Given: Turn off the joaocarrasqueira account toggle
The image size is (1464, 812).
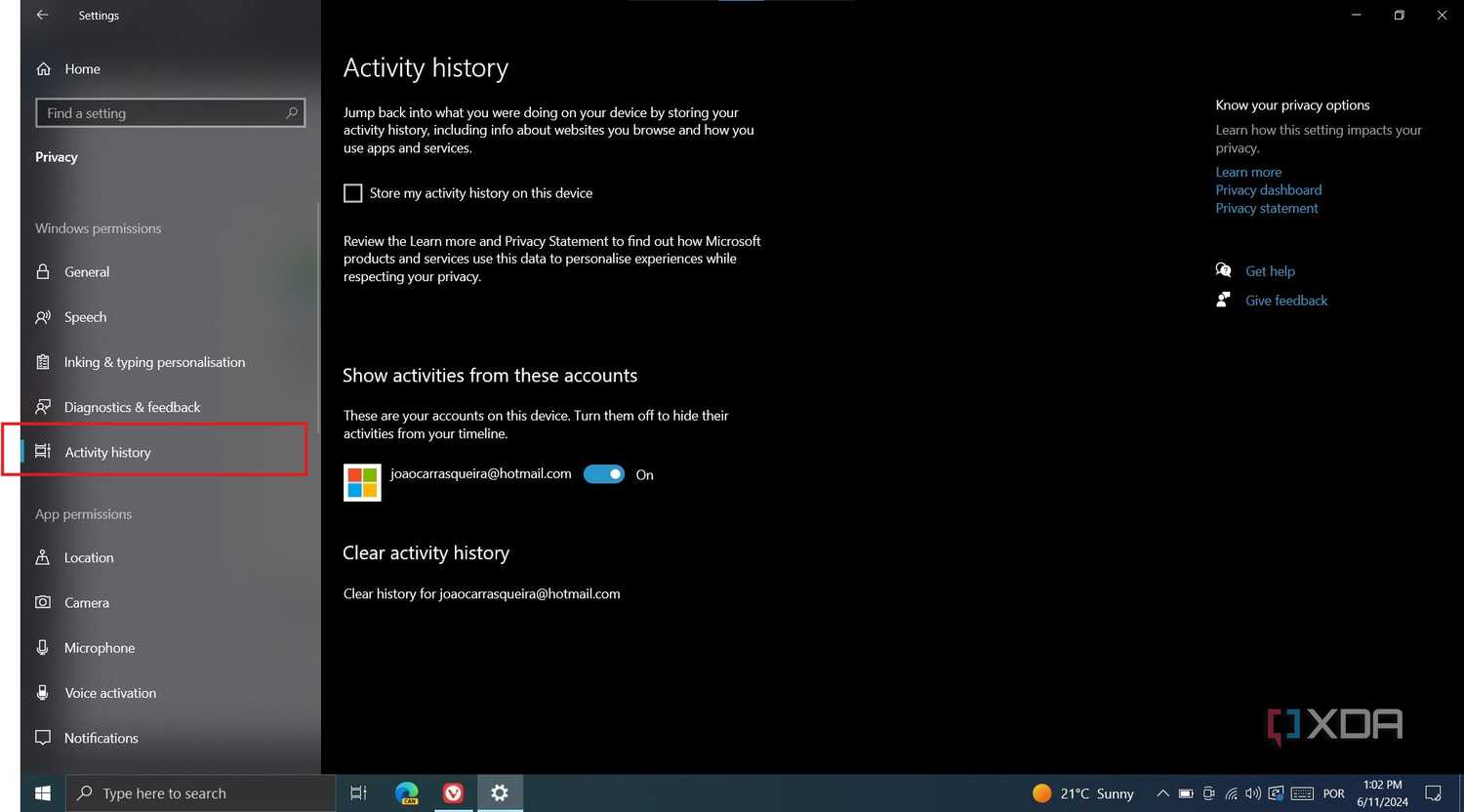Looking at the screenshot, I should (x=604, y=474).
